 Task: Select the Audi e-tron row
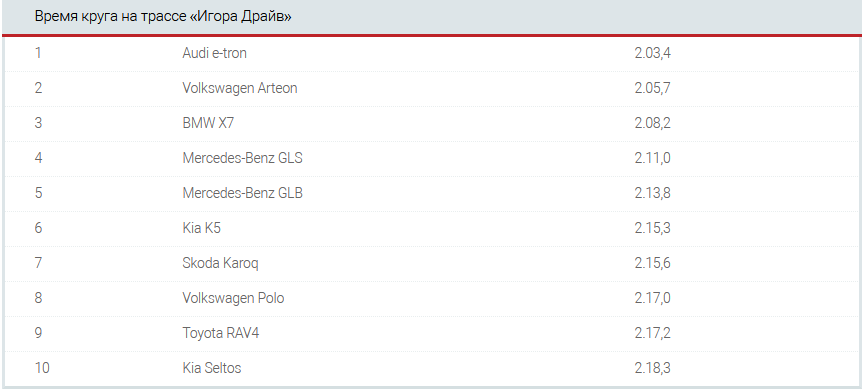[432, 54]
